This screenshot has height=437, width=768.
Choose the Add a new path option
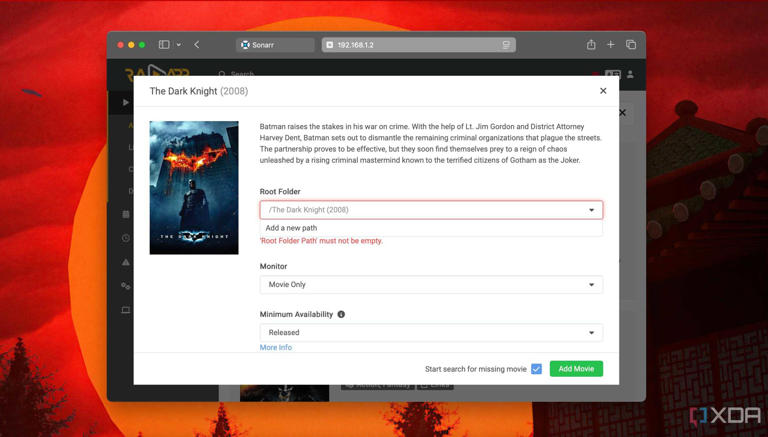[x=291, y=228]
